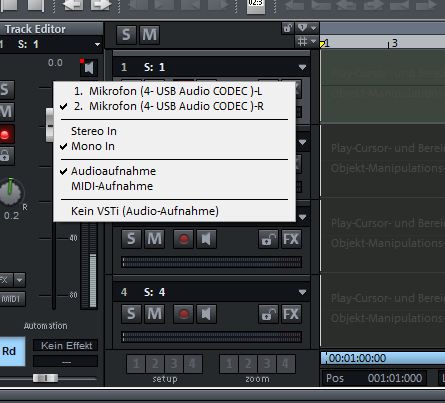Toggle the speaker monitor icon in Track Editor
This screenshot has height=403, width=445.
[x=89, y=68]
